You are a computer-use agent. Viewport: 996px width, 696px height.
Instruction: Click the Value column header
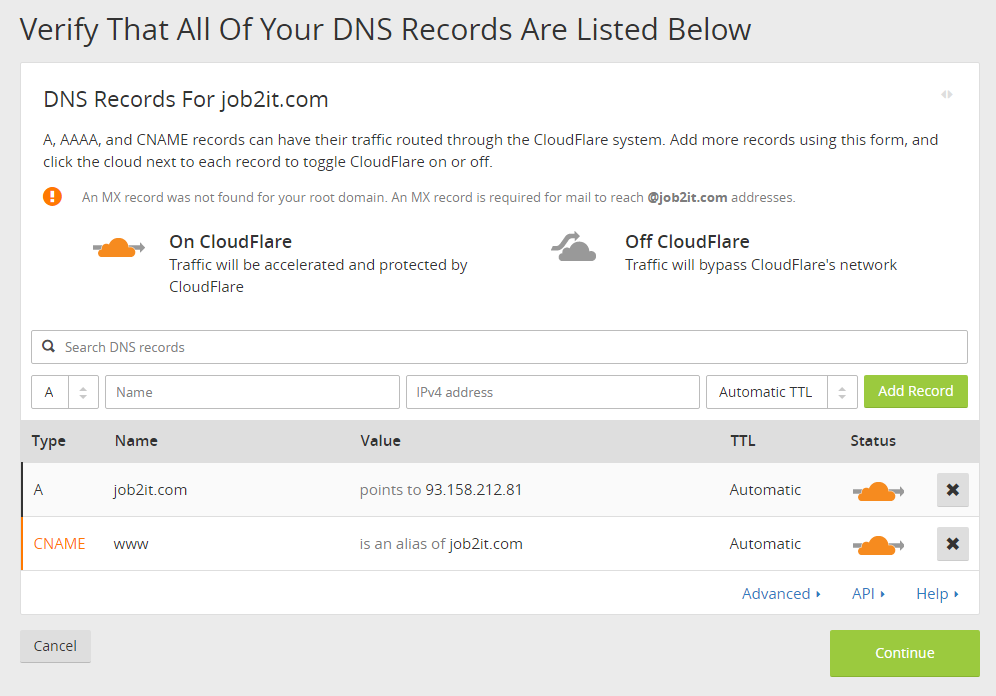point(380,441)
